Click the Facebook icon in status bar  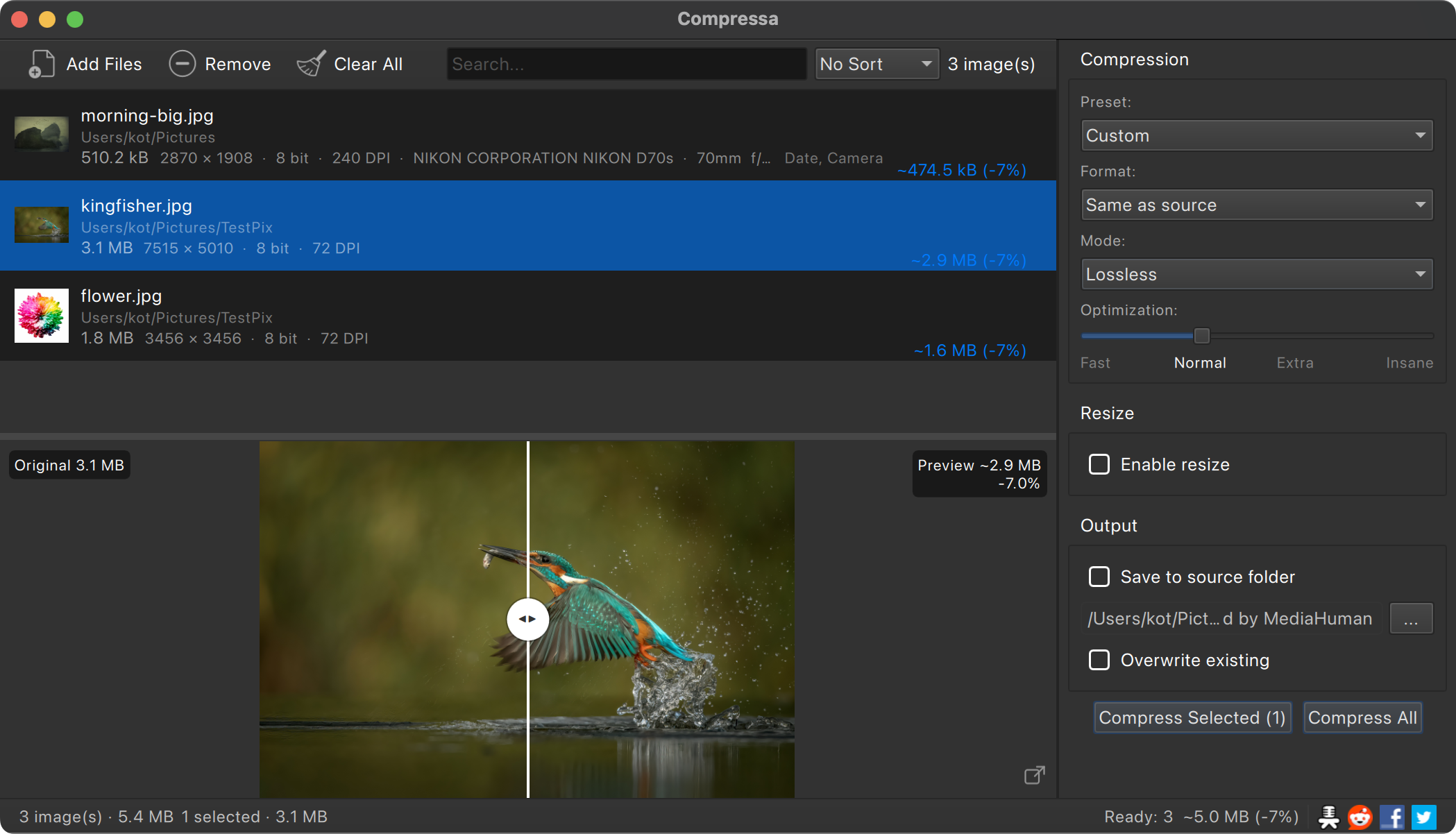coord(1392,817)
